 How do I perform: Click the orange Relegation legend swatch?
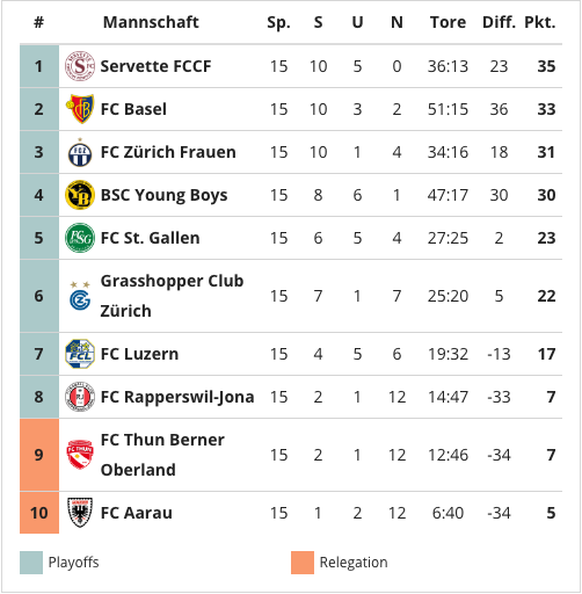[x=302, y=563]
